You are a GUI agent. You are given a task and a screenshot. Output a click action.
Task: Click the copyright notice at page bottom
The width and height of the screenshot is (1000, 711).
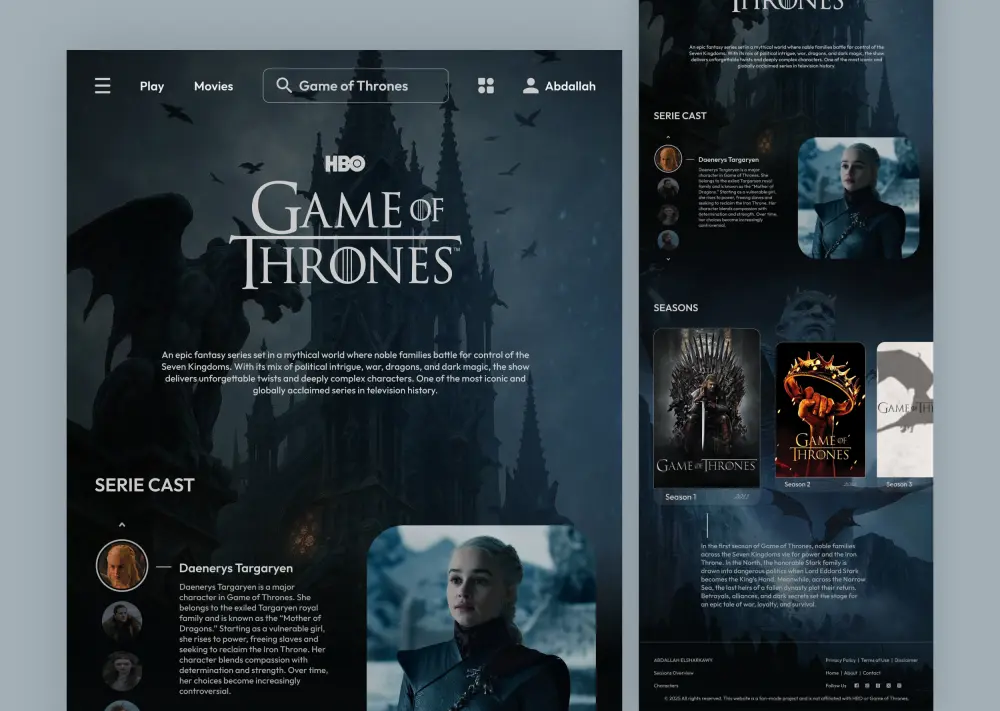coord(786,698)
